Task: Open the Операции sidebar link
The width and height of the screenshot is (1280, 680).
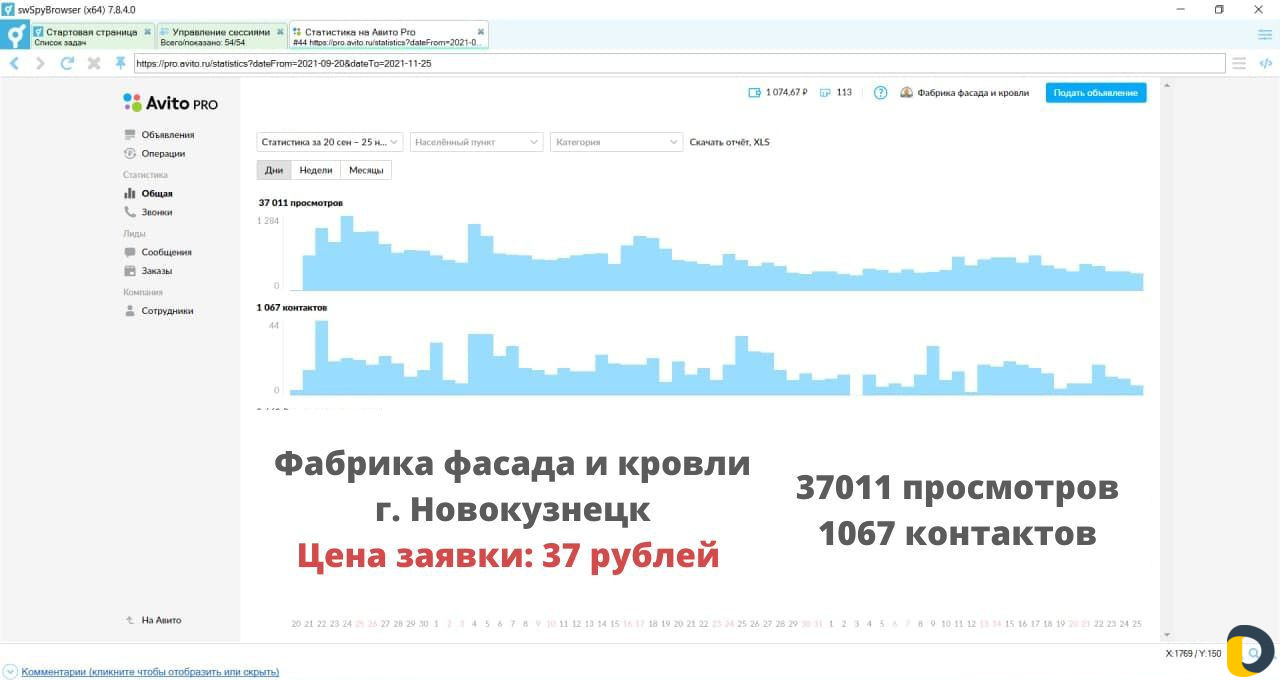Action: point(163,154)
